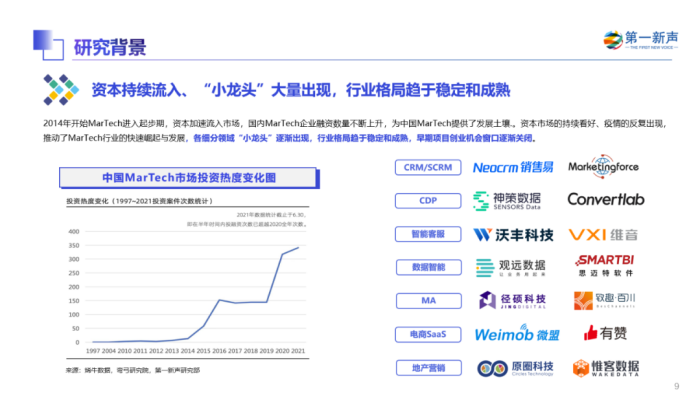Screen dimensions: 700x393
Task: Click the 研究背景 heading
Action: tap(110, 47)
